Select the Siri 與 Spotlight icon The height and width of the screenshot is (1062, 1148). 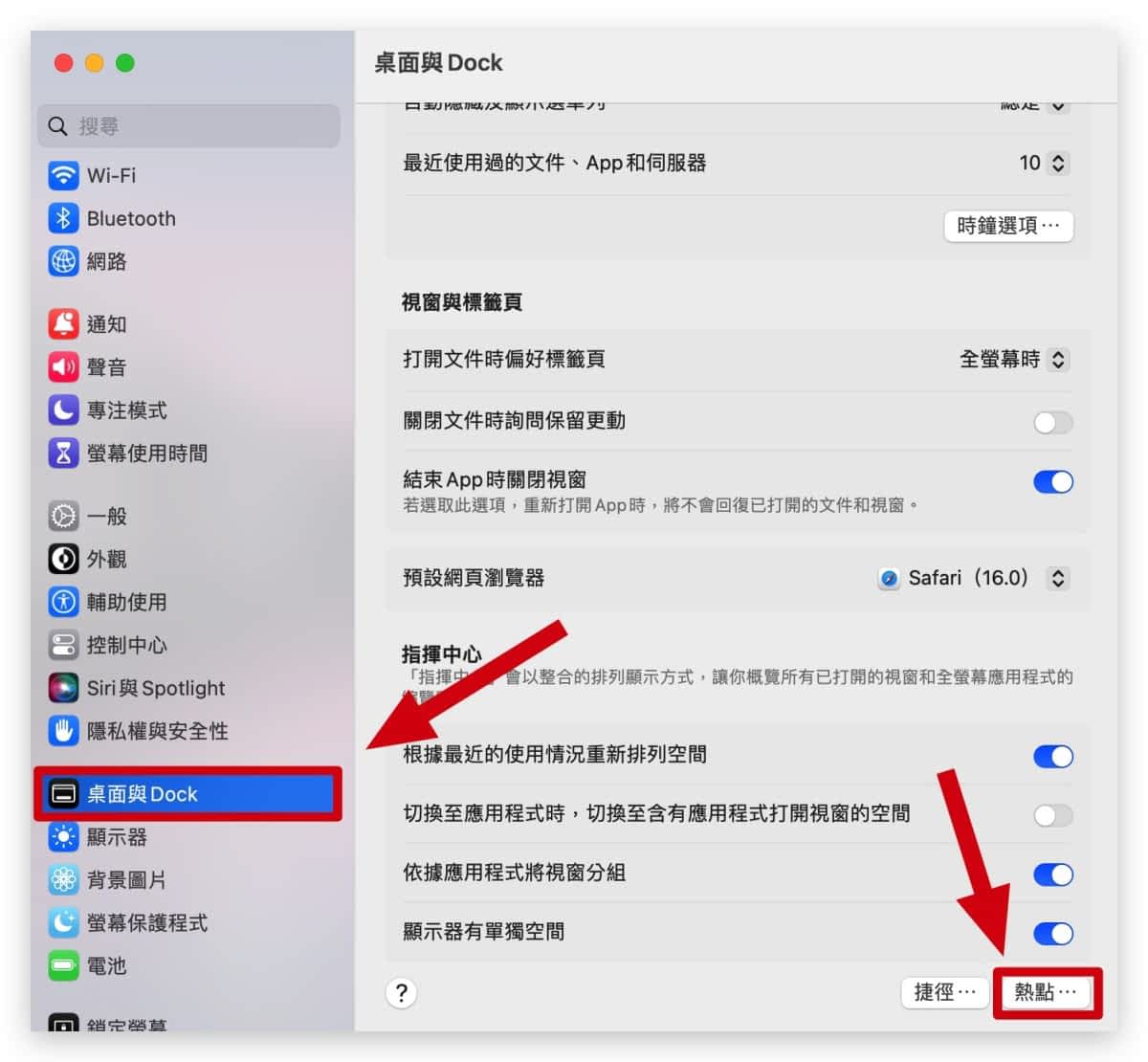63,688
